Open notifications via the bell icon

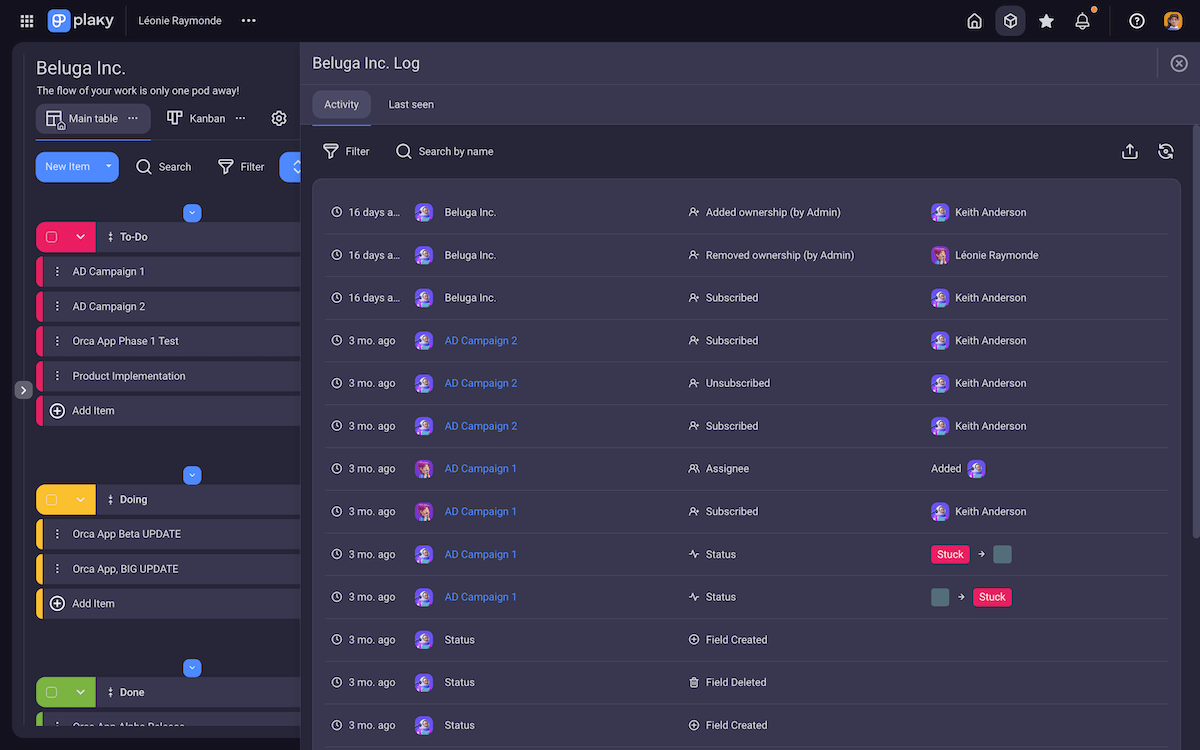coord(1082,20)
